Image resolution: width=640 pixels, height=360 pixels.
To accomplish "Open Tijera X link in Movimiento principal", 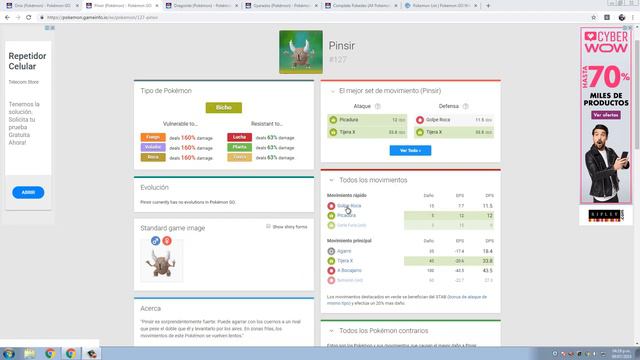I will click(x=345, y=261).
